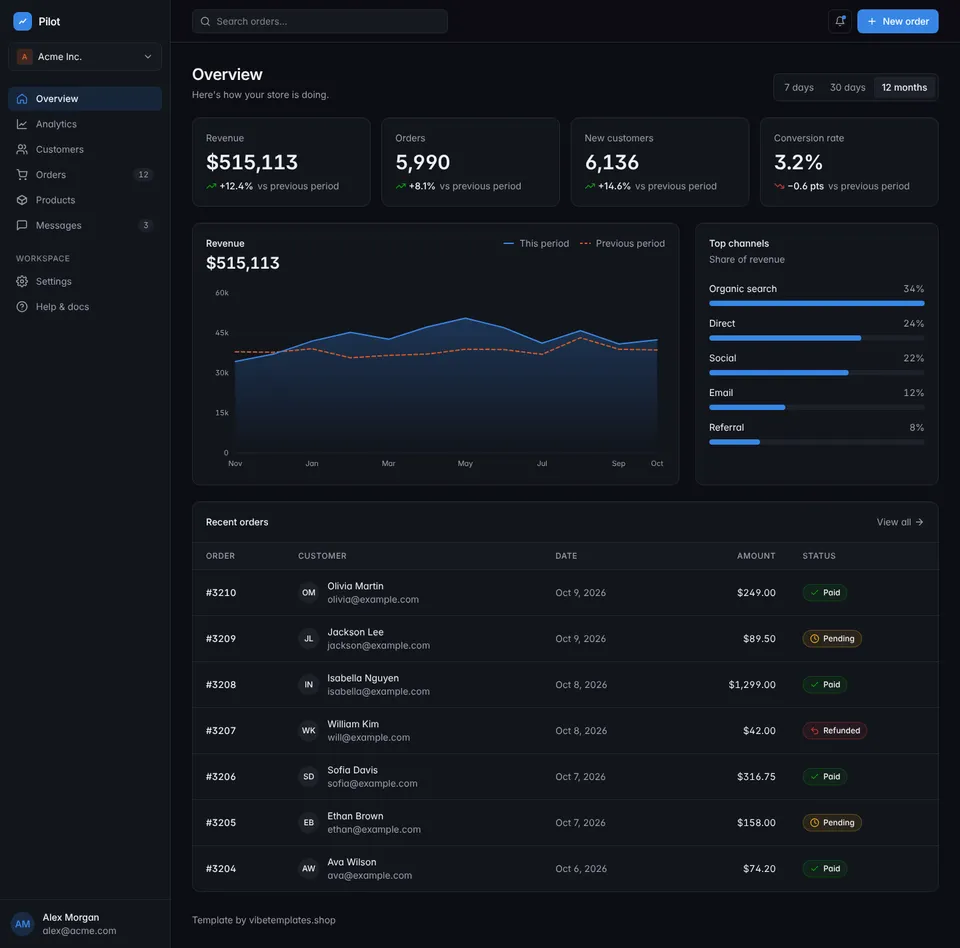Click the Orders cart icon in sidebar
The height and width of the screenshot is (948, 960).
(x=22, y=175)
